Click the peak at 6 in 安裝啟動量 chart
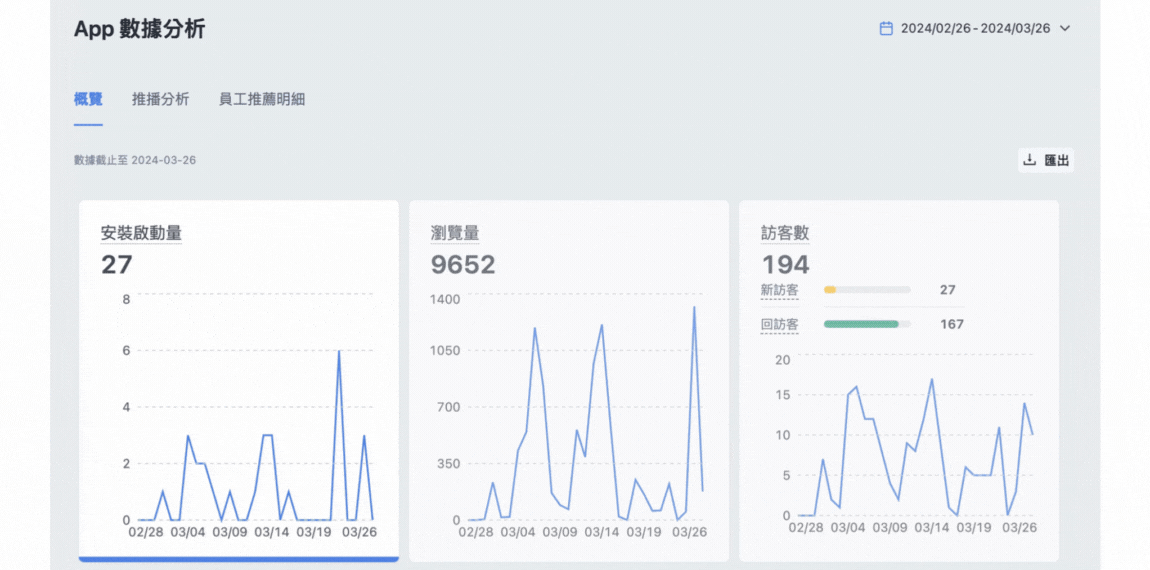Viewport: 1150px width, 570px height. pyautogui.click(x=339, y=351)
